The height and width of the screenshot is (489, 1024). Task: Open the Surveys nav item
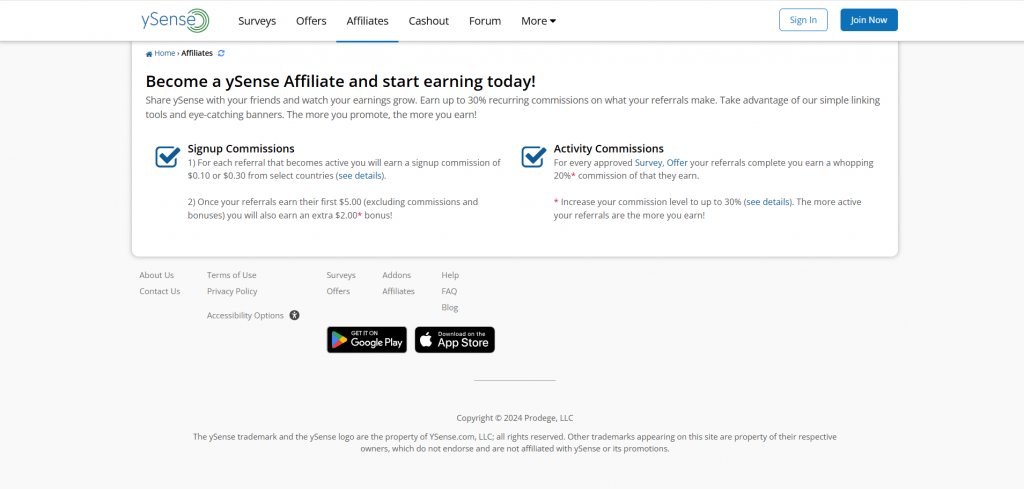[257, 21]
